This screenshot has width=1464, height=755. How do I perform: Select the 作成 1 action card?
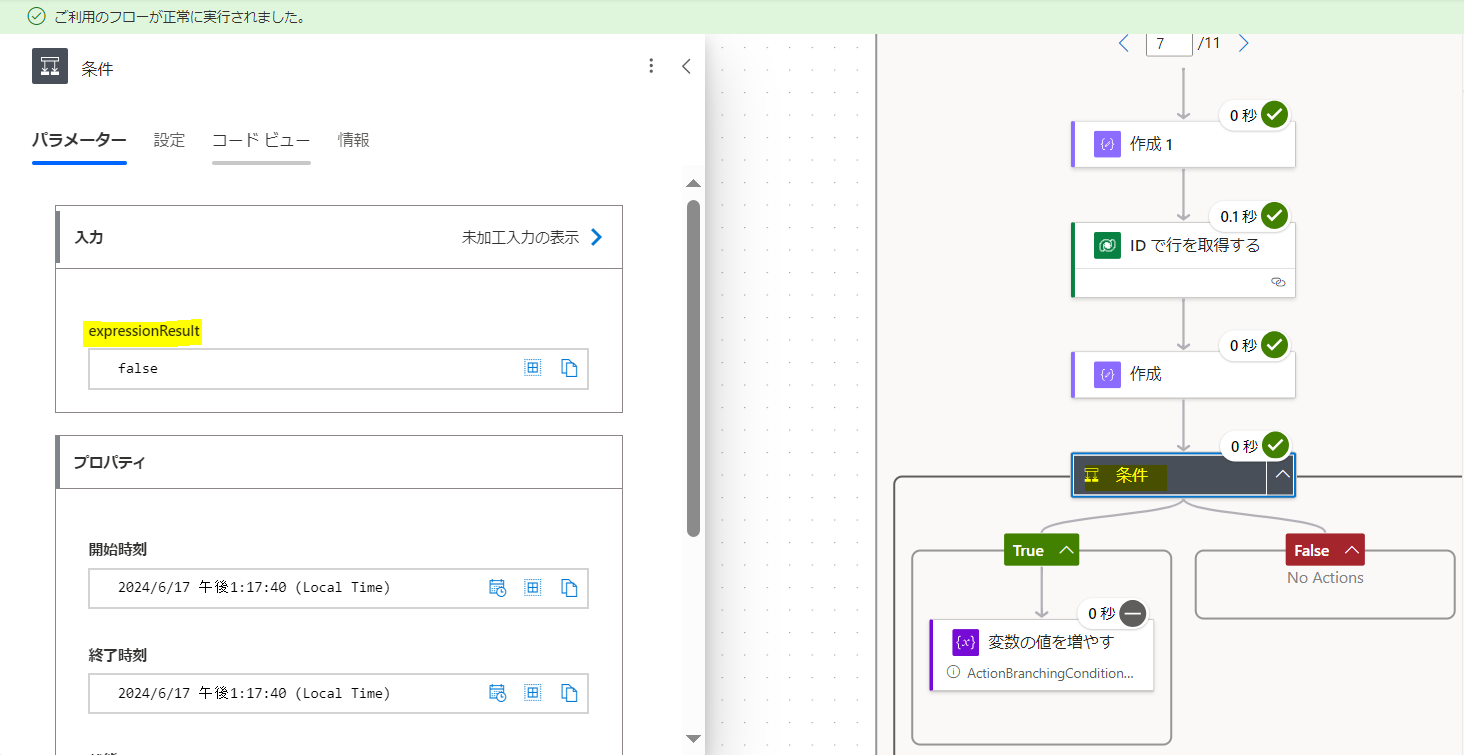pos(1183,144)
